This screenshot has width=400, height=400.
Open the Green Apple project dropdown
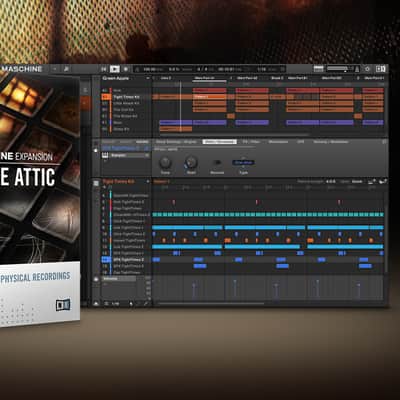click(x=148, y=78)
